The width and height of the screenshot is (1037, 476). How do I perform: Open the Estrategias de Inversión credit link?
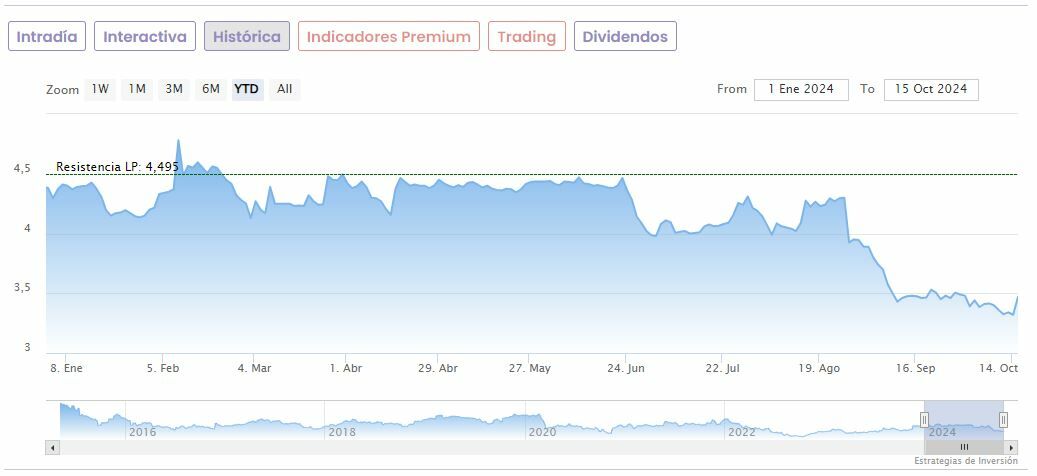(965, 461)
